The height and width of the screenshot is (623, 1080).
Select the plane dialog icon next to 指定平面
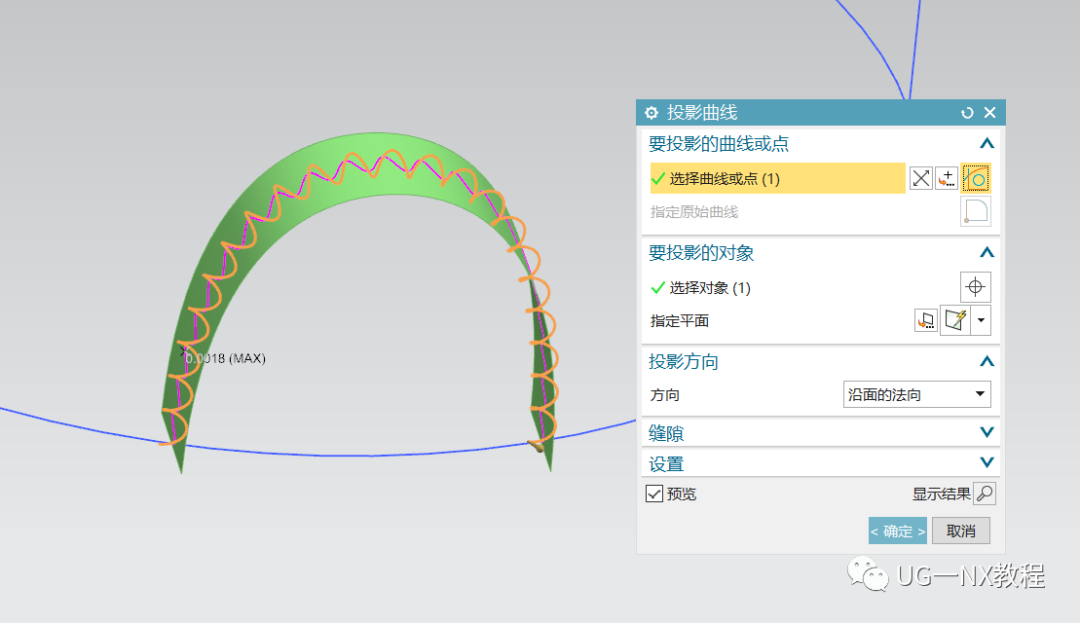[925, 320]
